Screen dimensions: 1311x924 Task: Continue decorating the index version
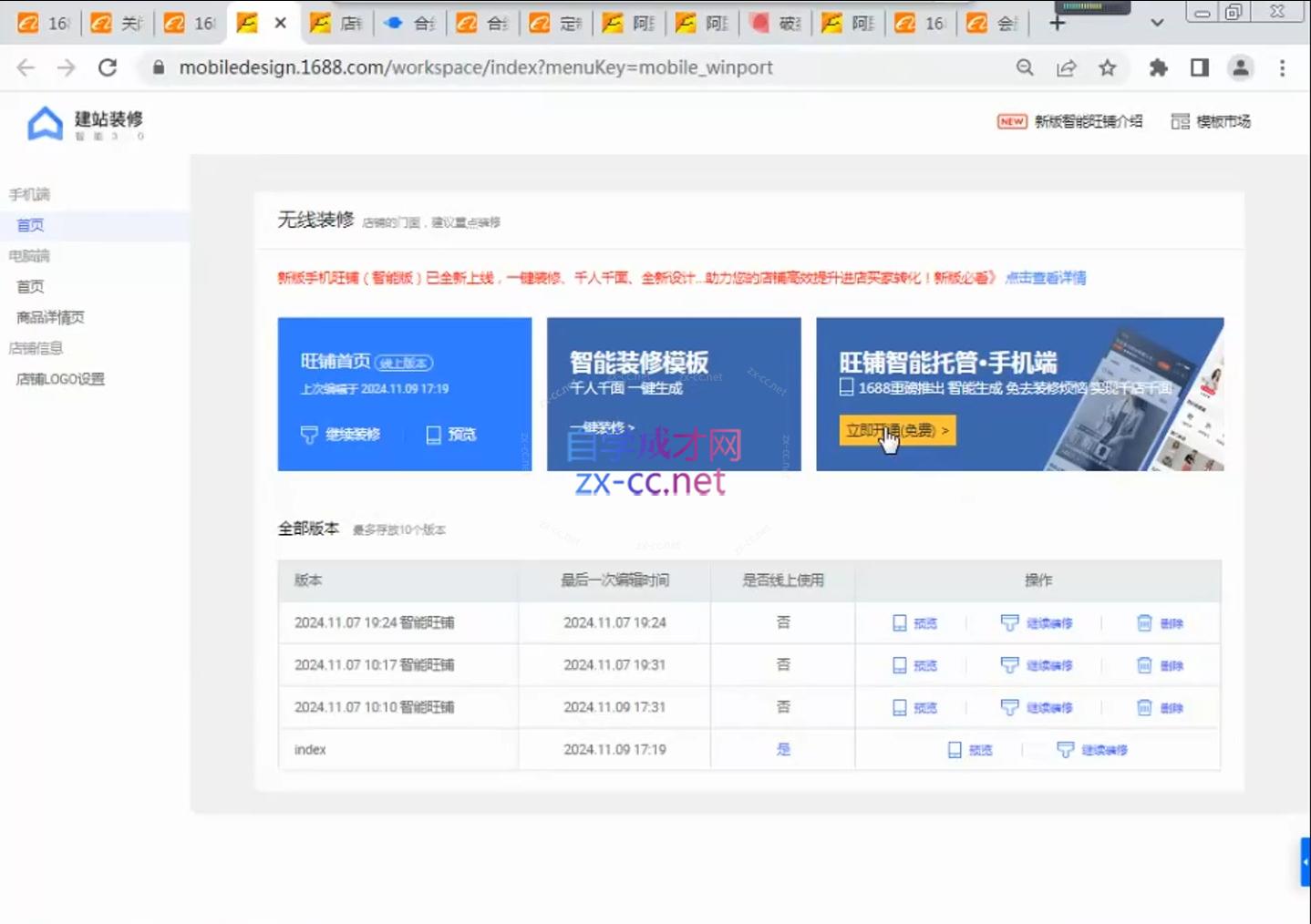(1092, 750)
